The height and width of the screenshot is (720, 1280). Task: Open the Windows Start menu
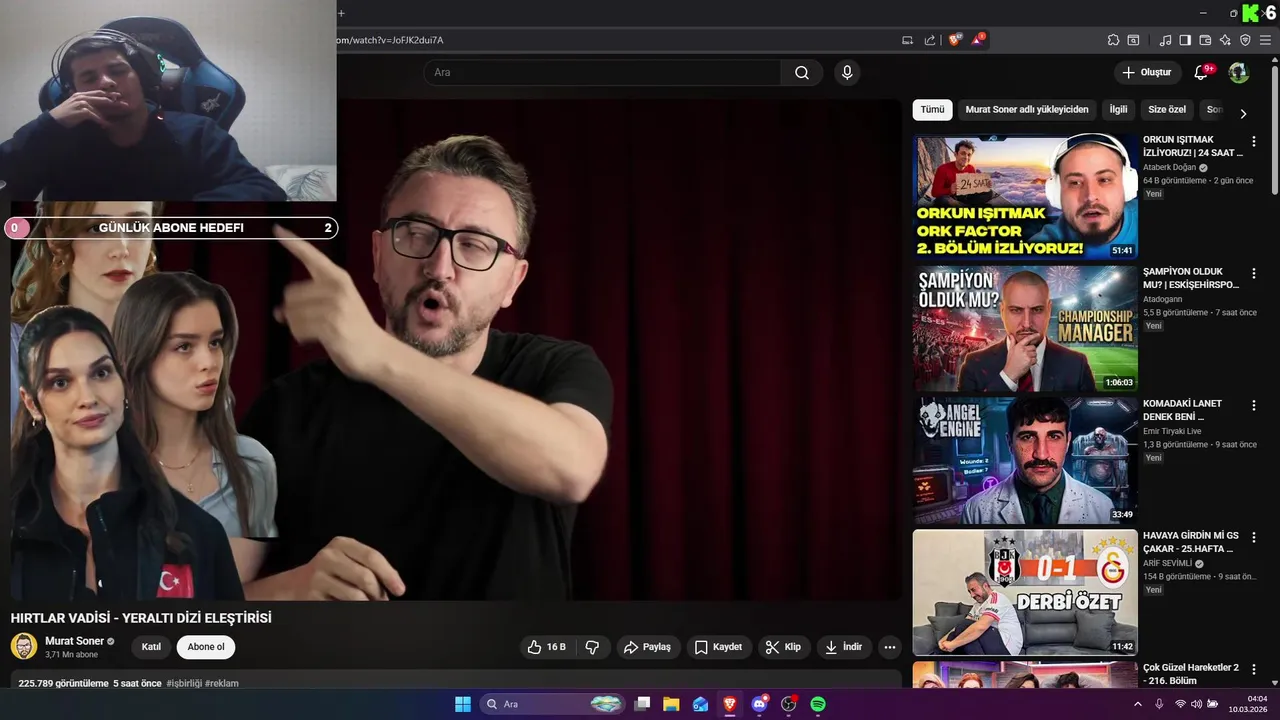[463, 704]
